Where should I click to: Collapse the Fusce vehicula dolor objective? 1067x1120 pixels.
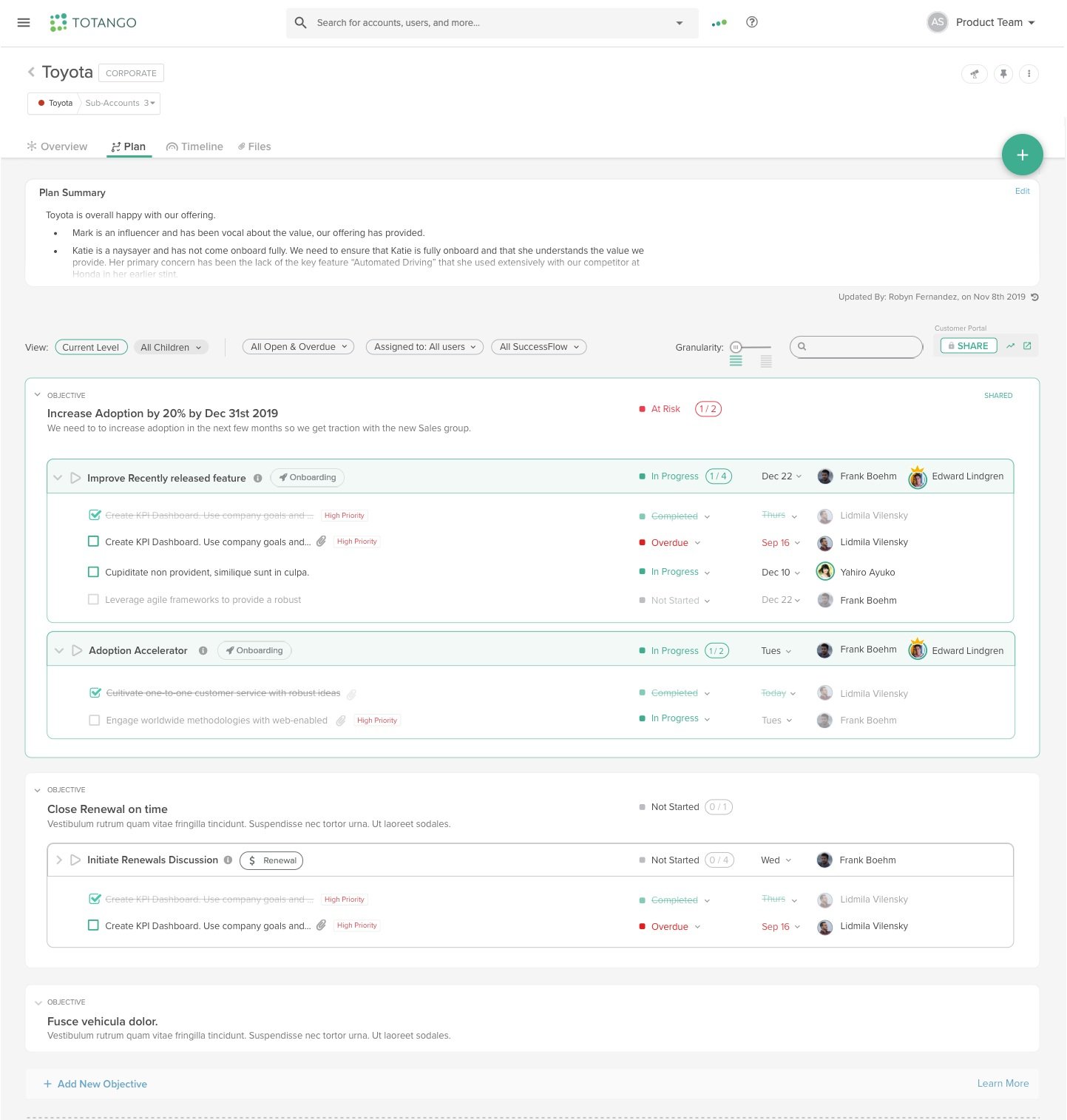pos(38,1002)
